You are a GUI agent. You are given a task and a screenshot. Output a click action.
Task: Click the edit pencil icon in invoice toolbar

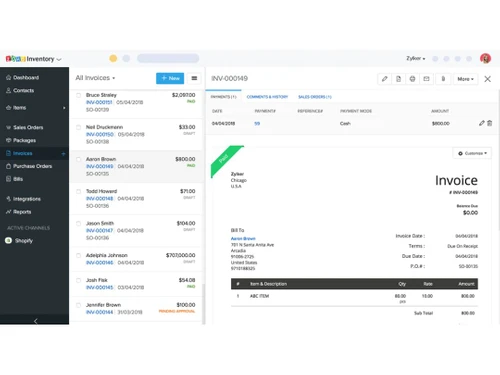pos(384,79)
